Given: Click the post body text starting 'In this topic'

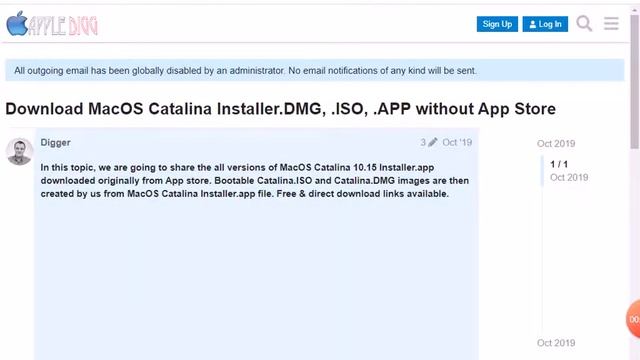Looking at the screenshot, I should (255, 180).
